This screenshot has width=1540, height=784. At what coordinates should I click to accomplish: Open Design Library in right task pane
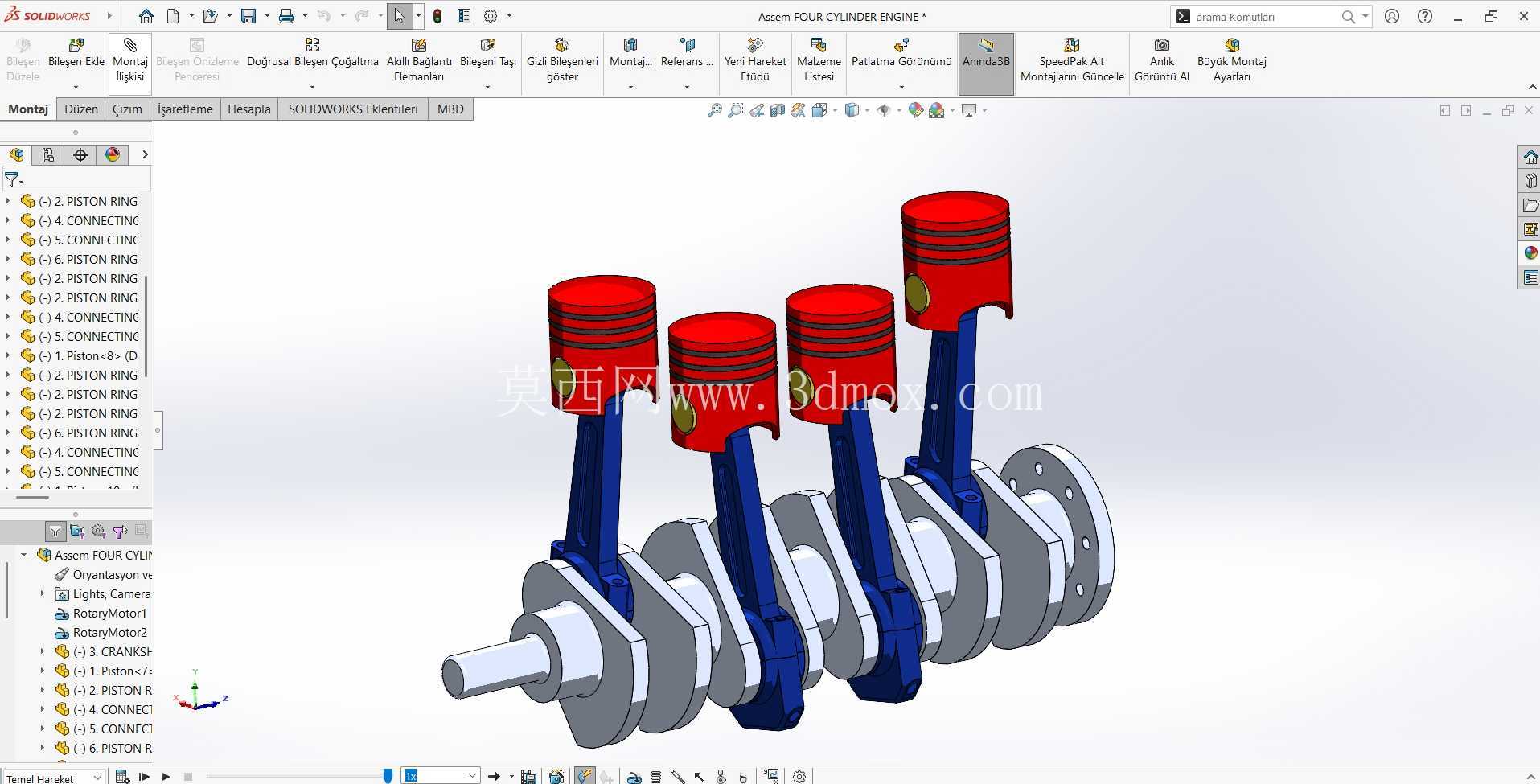[1530, 181]
